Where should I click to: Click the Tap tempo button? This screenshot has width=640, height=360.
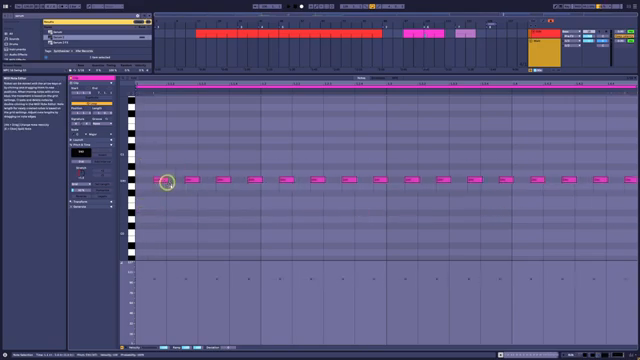pos(19,7)
